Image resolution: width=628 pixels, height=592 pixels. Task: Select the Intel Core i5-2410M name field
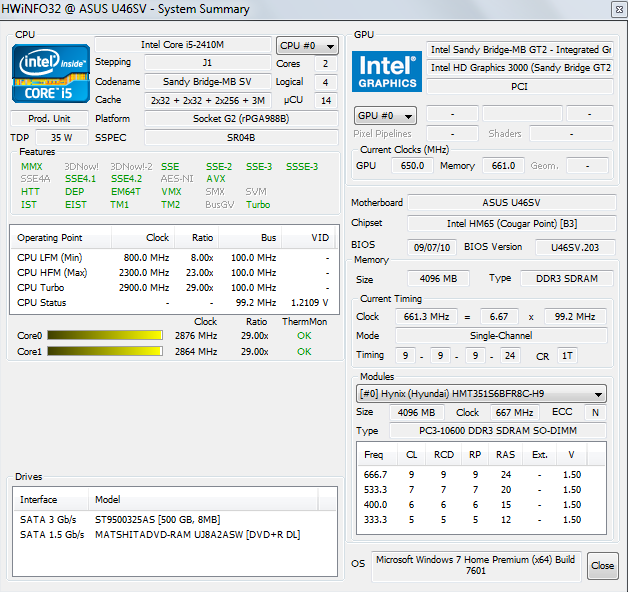(x=183, y=44)
